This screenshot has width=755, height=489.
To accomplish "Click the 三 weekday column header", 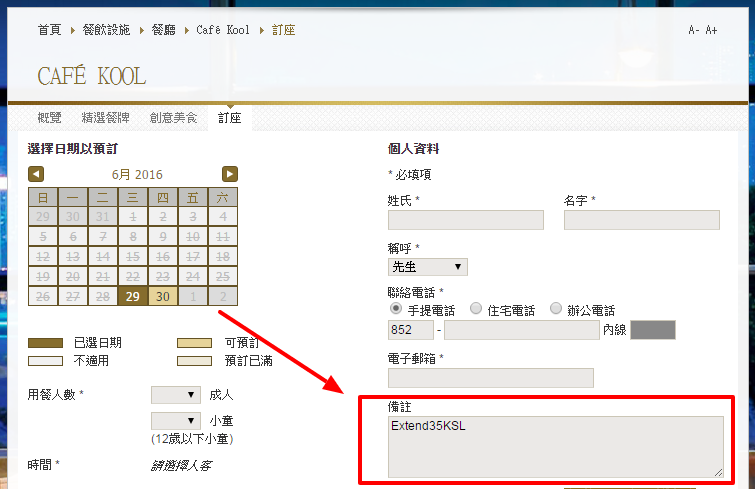I will [x=133, y=197].
